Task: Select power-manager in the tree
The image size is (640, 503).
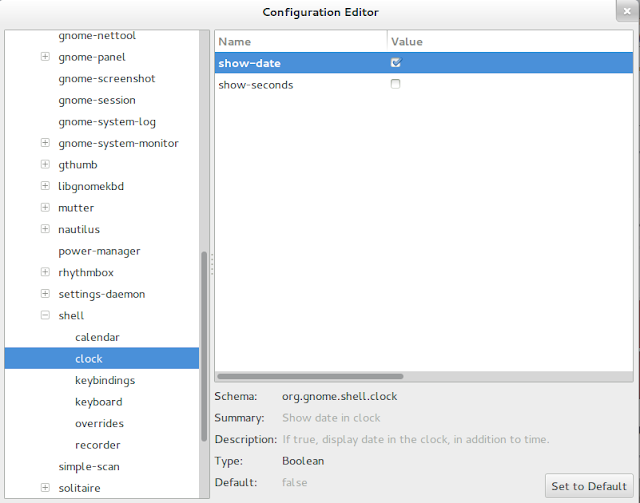Action: (x=99, y=251)
